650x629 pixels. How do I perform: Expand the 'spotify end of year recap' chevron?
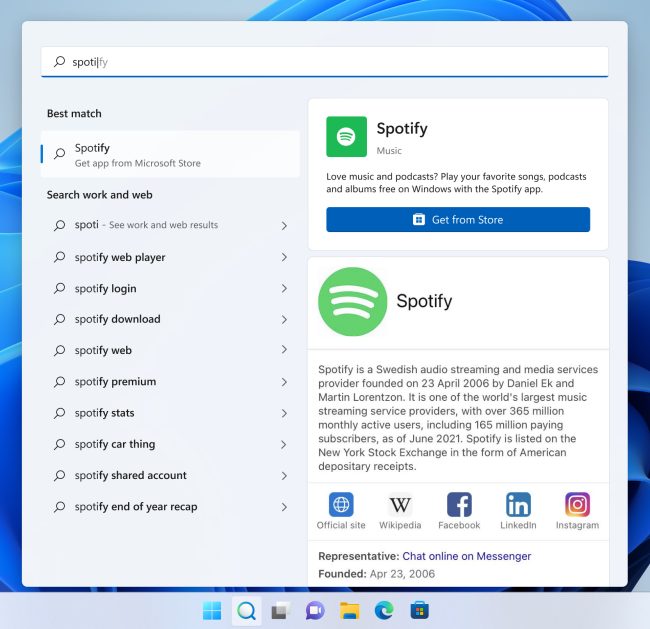tap(284, 507)
